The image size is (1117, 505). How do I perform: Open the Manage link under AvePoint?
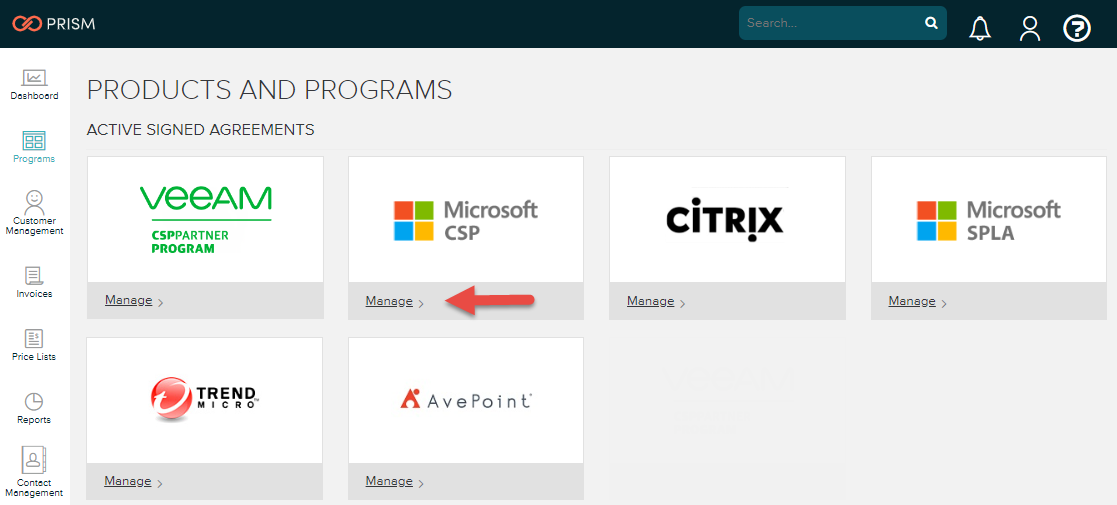coord(389,481)
